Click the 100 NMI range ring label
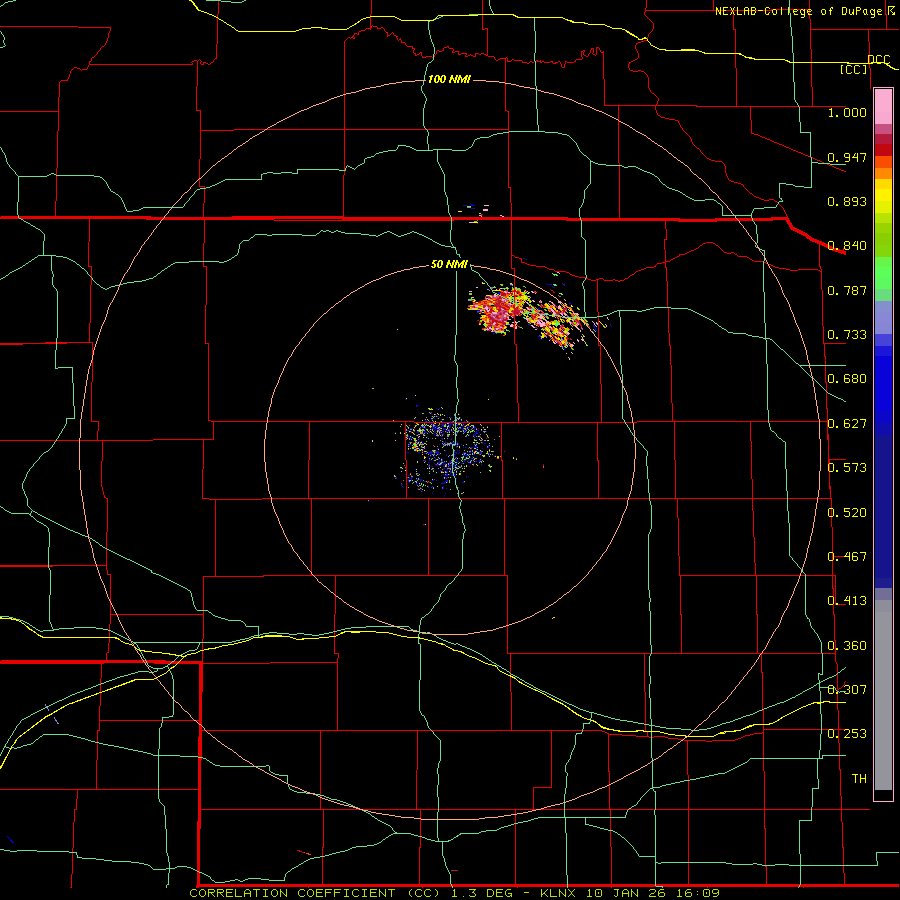This screenshot has width=900, height=900. click(x=449, y=79)
